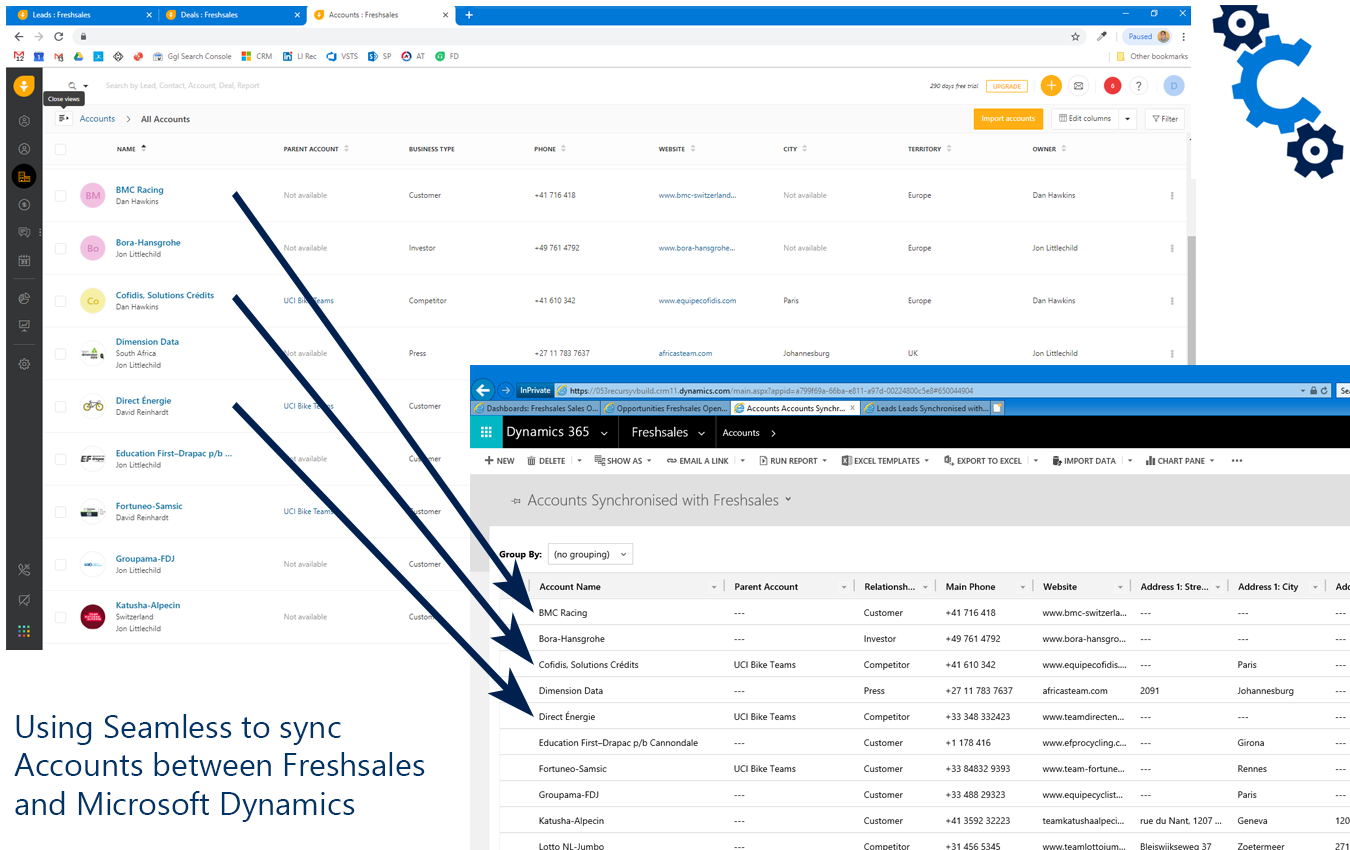Viewport: 1350px width, 850px height.
Task: Open the help question mark icon
Action: pyautogui.click(x=1139, y=86)
